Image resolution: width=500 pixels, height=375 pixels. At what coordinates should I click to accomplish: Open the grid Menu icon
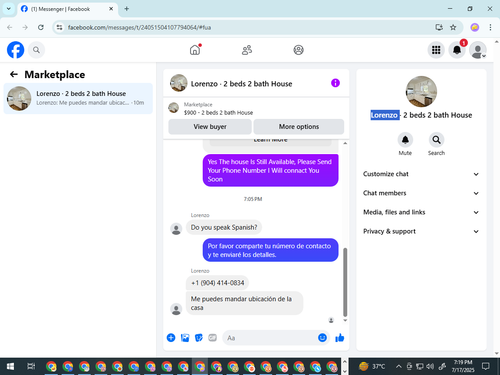pos(436,50)
